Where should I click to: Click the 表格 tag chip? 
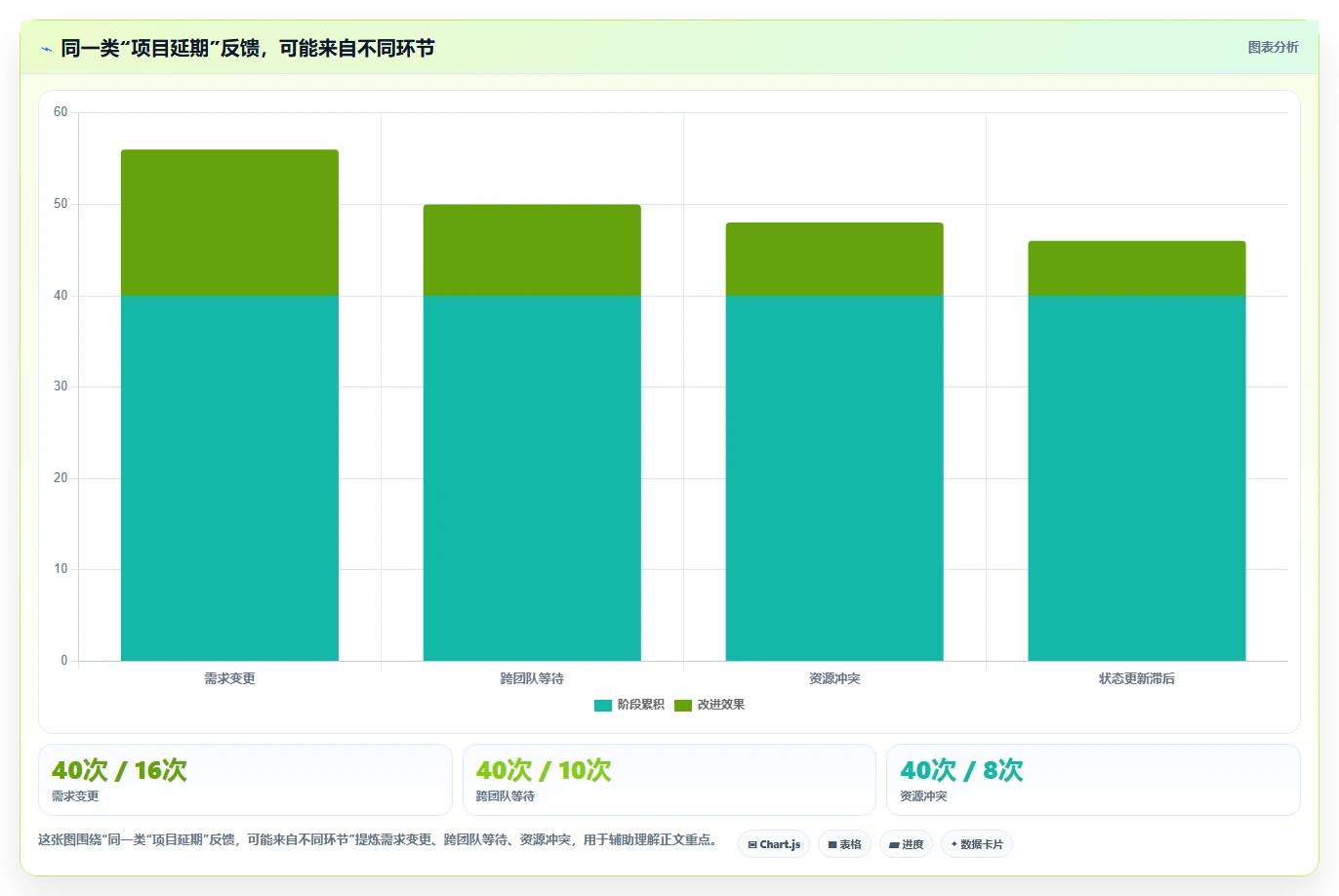click(844, 844)
